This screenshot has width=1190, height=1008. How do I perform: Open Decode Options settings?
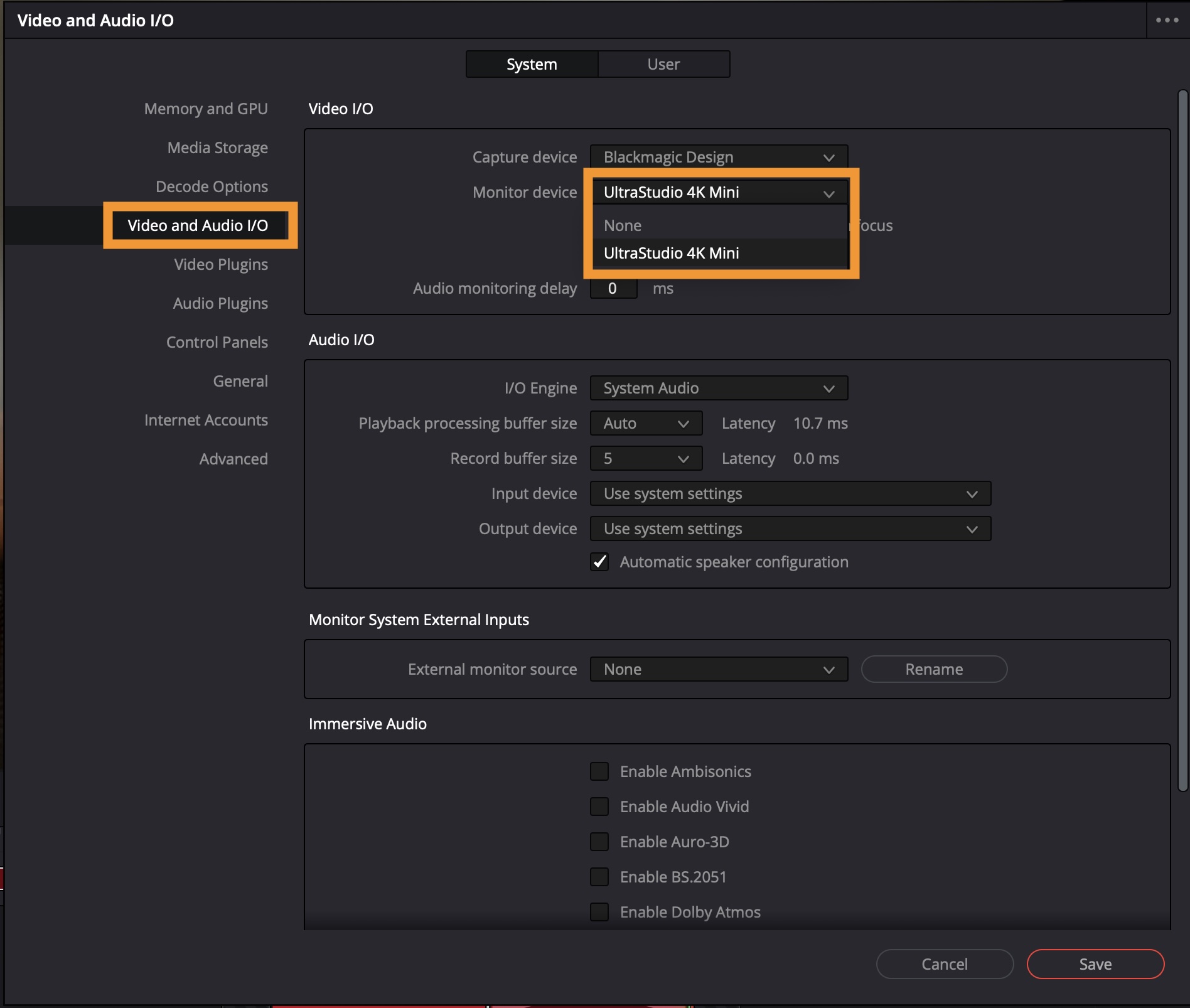[x=212, y=186]
